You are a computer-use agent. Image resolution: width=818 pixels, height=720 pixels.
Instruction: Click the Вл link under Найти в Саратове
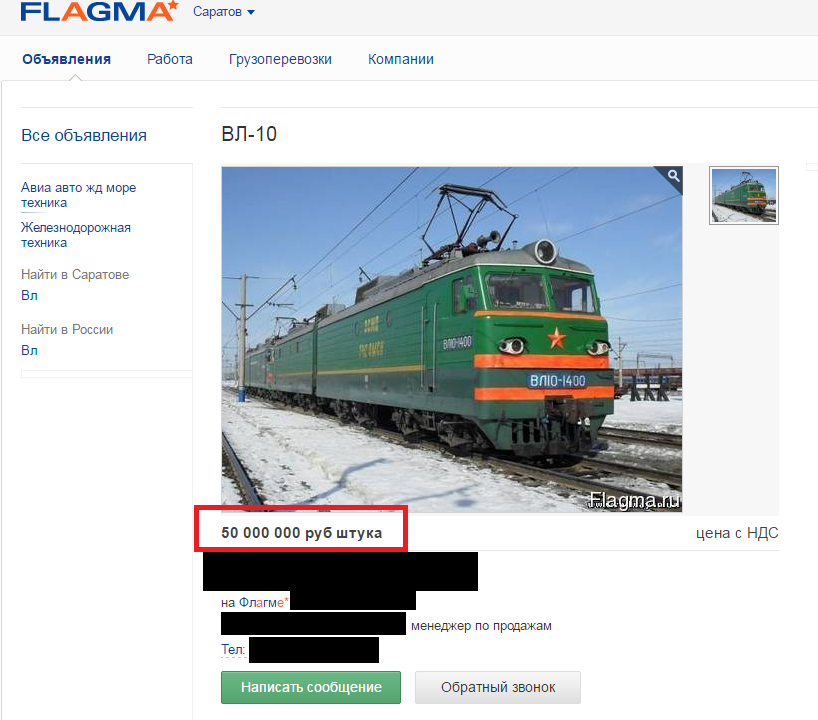[29, 295]
